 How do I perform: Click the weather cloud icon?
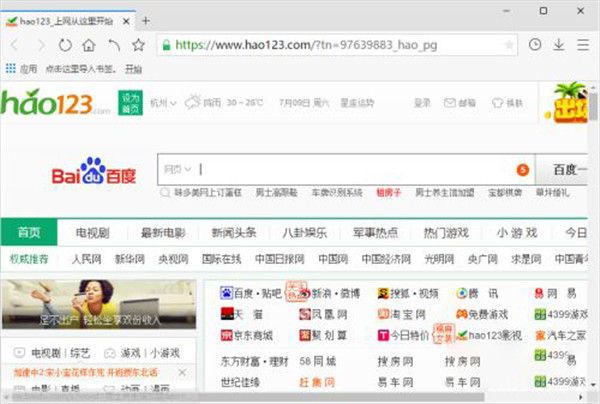tap(192, 102)
